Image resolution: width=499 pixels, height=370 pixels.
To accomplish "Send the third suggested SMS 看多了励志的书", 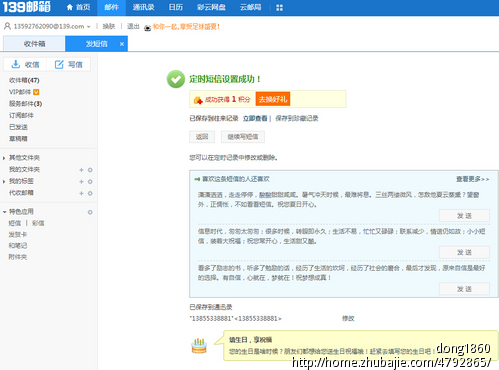I will click(464, 289).
